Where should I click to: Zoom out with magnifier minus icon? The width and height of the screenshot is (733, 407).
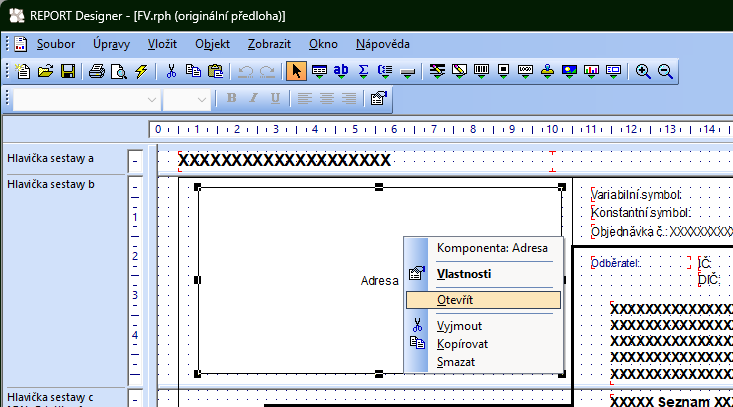[x=665, y=71]
